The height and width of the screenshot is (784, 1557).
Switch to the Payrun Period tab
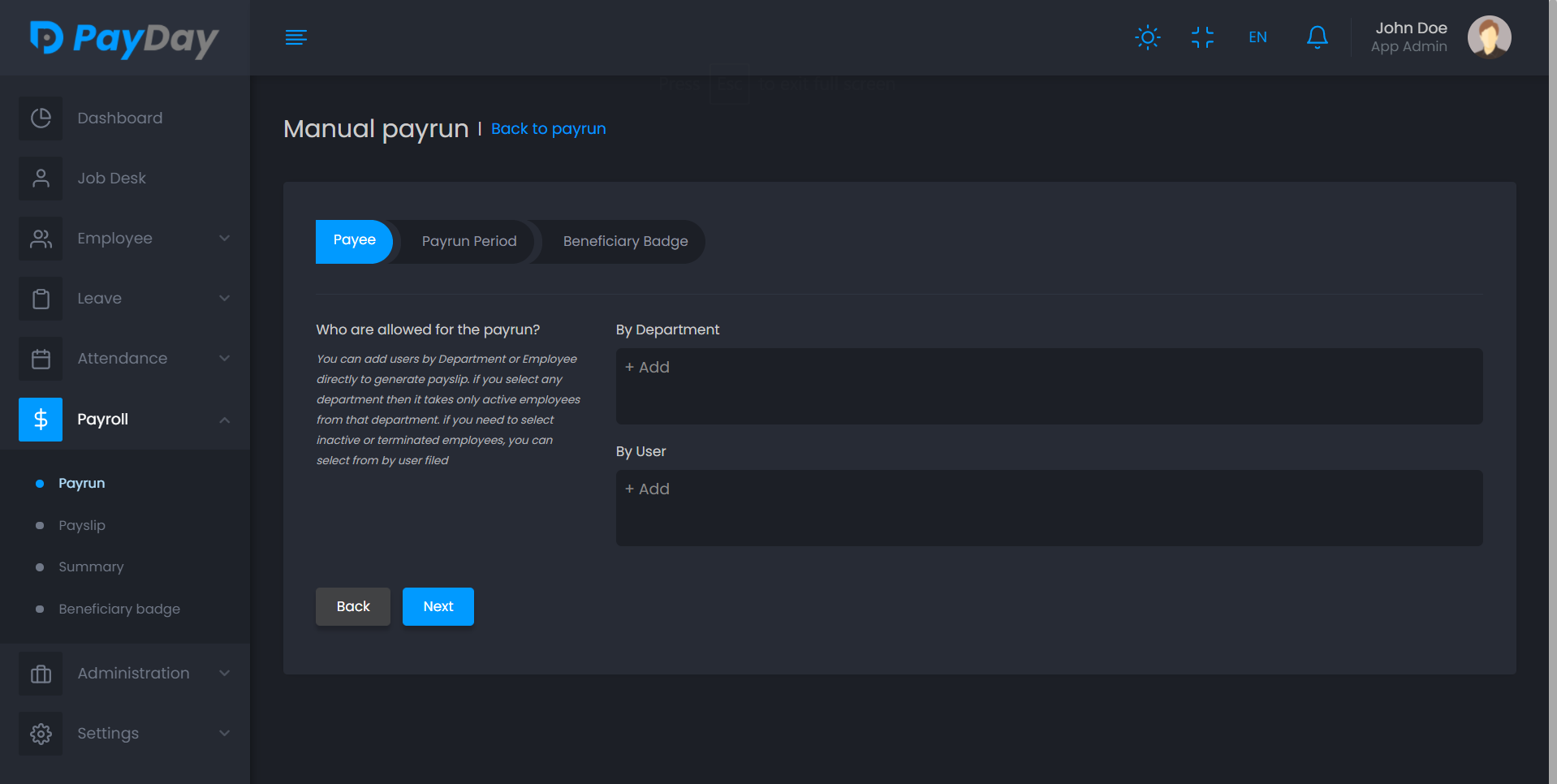[468, 242]
